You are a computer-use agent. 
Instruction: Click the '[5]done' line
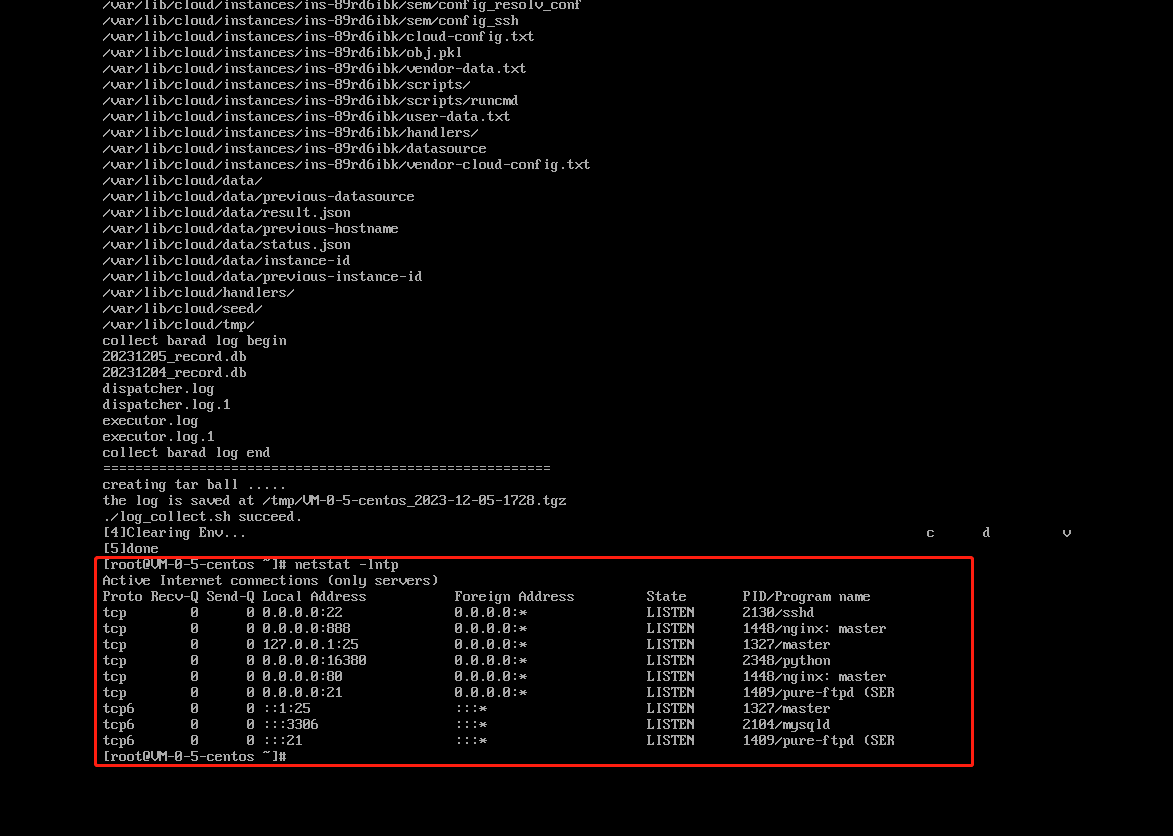coord(130,549)
